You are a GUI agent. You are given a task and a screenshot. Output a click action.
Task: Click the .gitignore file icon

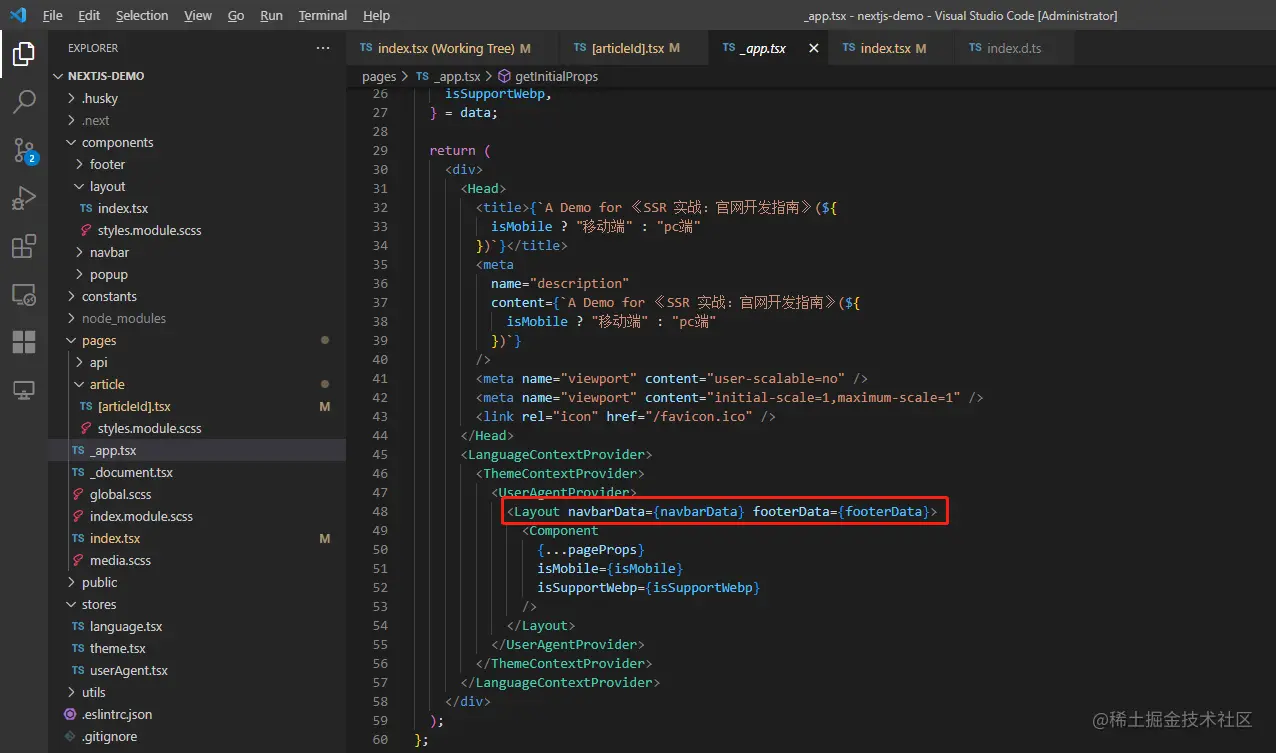coord(70,736)
